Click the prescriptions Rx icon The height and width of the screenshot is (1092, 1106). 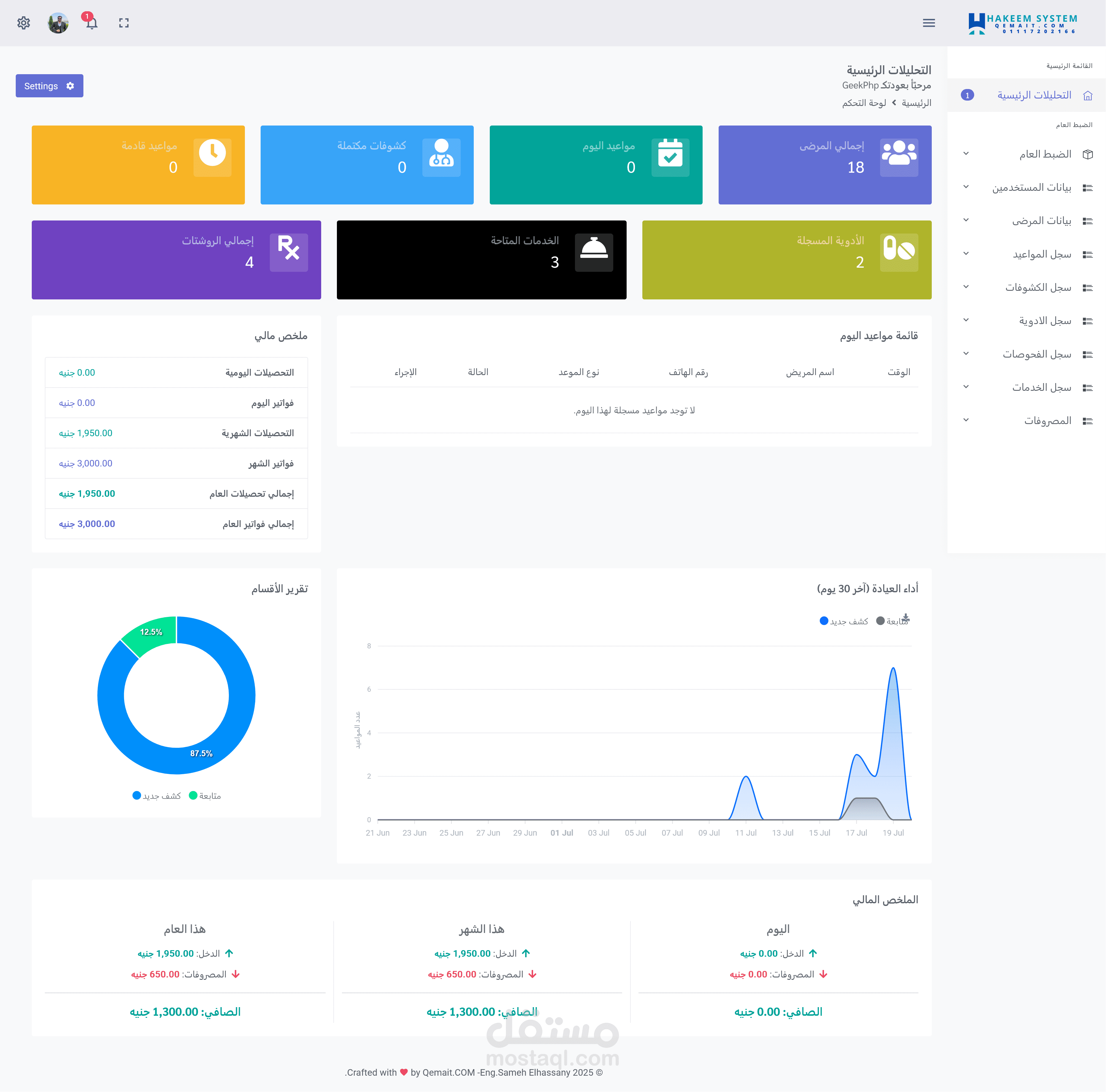tap(289, 253)
